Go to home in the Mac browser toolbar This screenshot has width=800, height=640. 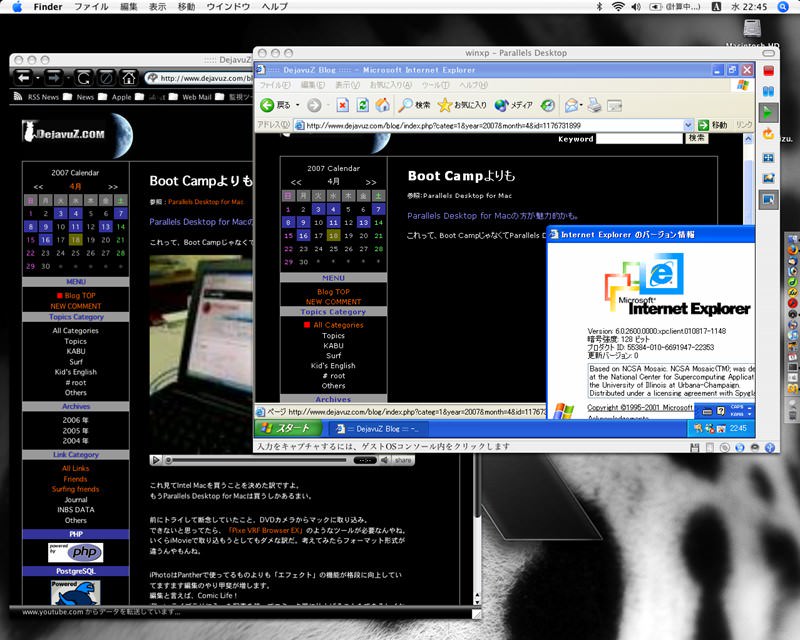(x=129, y=78)
